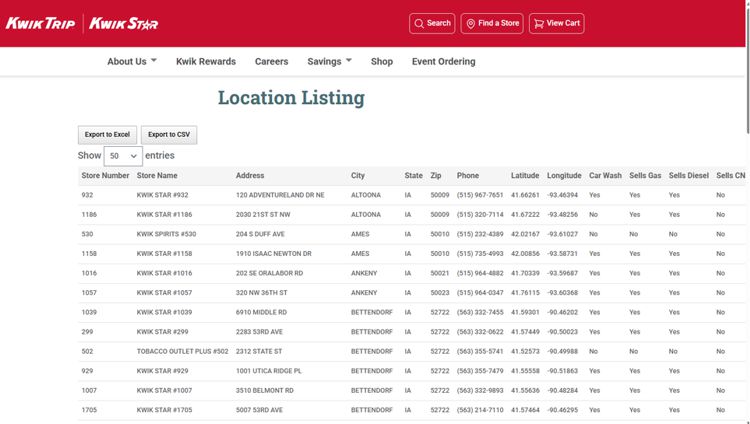
Task: Sort by the Car Wash column header
Action: tap(605, 176)
